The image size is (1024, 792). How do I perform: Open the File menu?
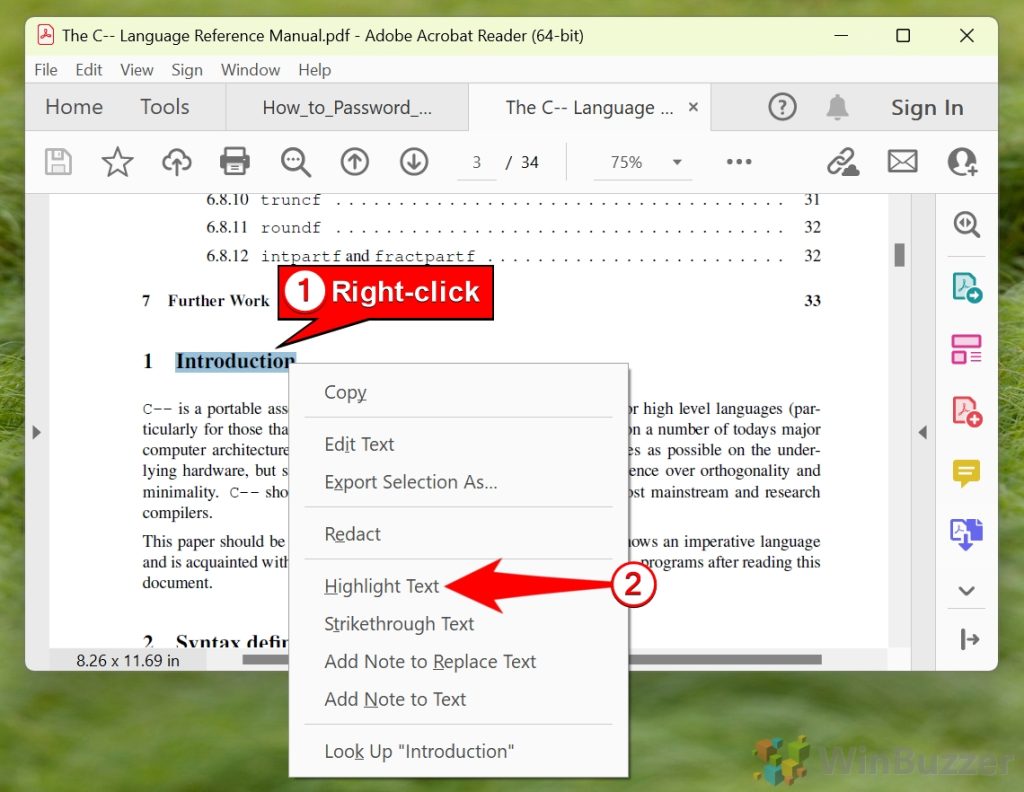(x=46, y=70)
